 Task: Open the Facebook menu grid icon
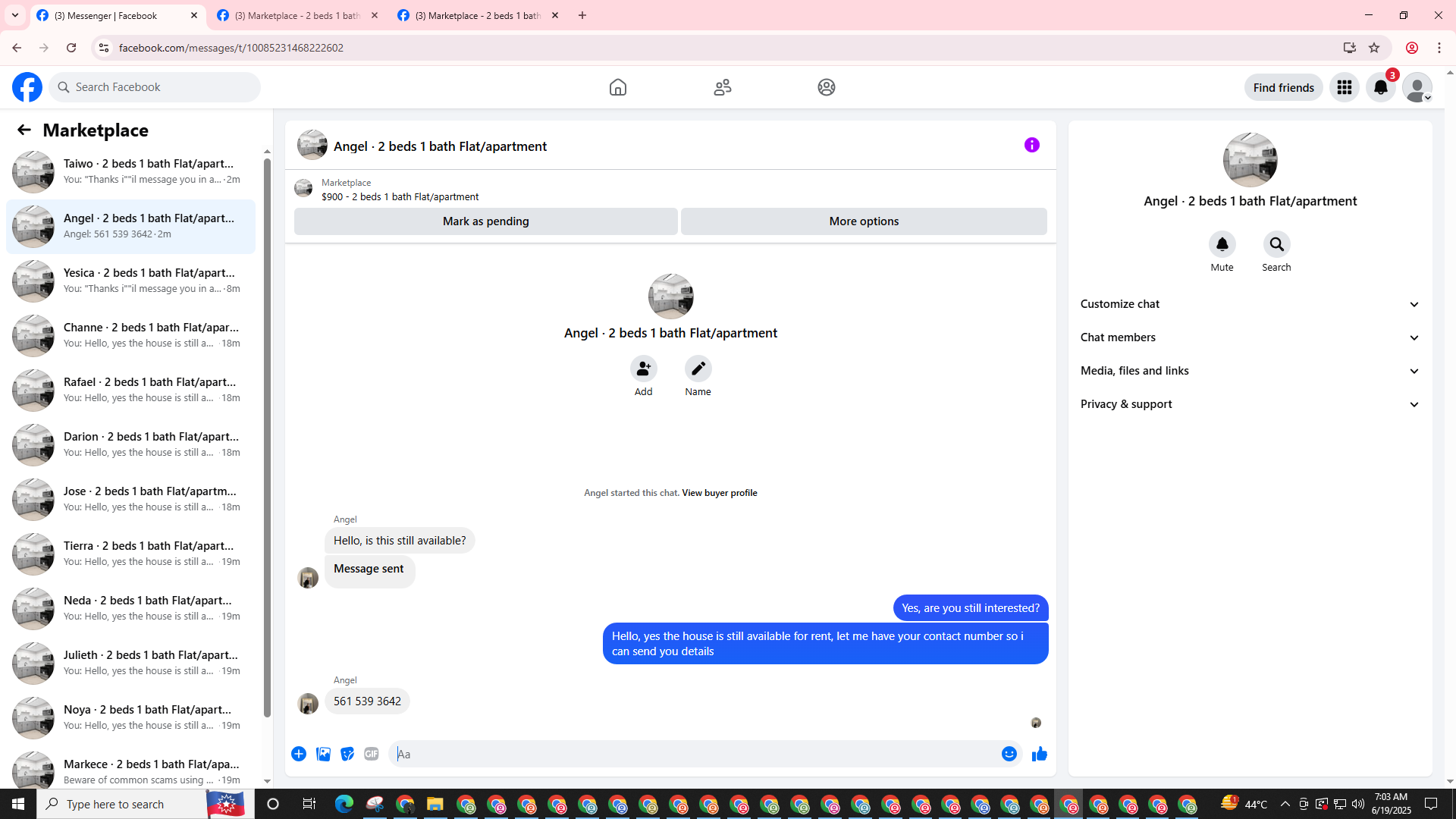pyautogui.click(x=1345, y=87)
